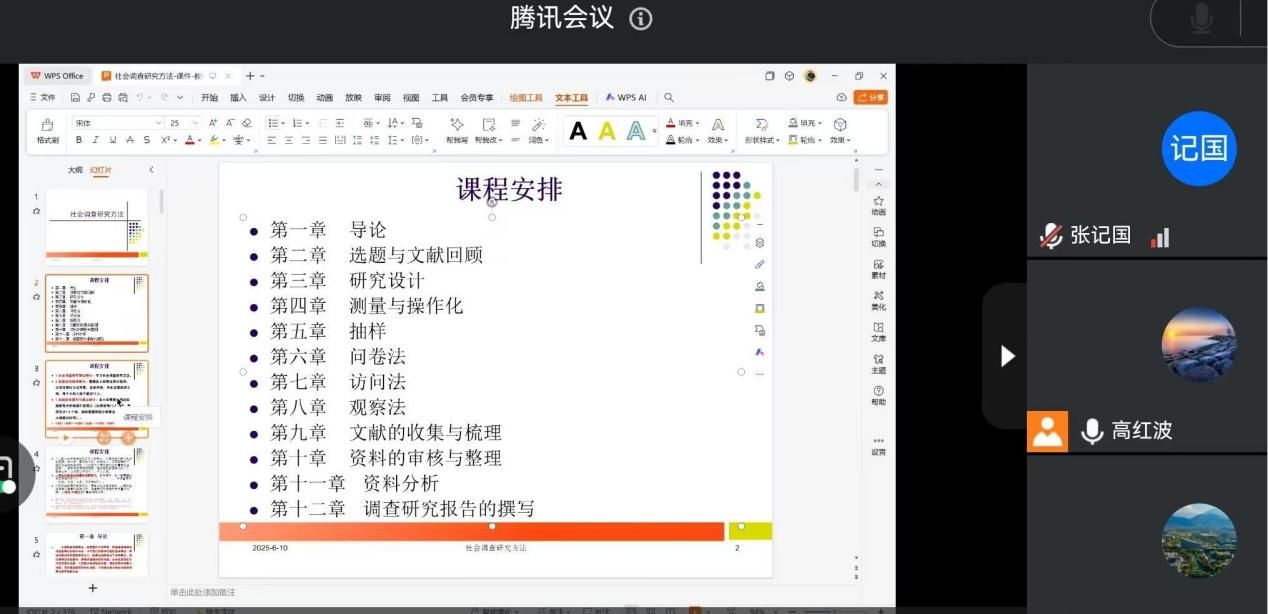Image resolution: width=1268 pixels, height=614 pixels.
Task: Click the orange 分享 share button
Action: 870,98
